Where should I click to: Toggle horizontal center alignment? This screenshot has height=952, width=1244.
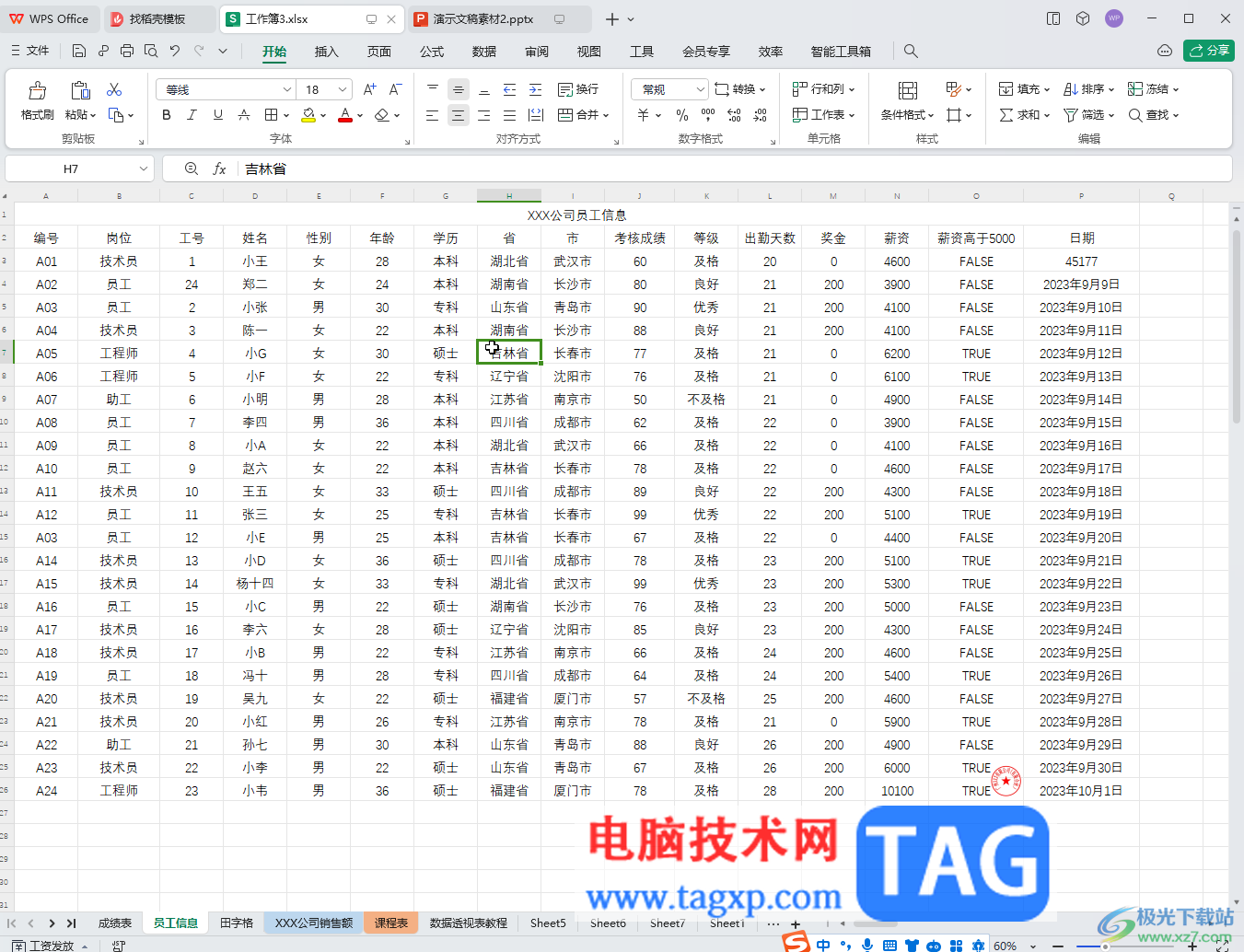pos(458,115)
